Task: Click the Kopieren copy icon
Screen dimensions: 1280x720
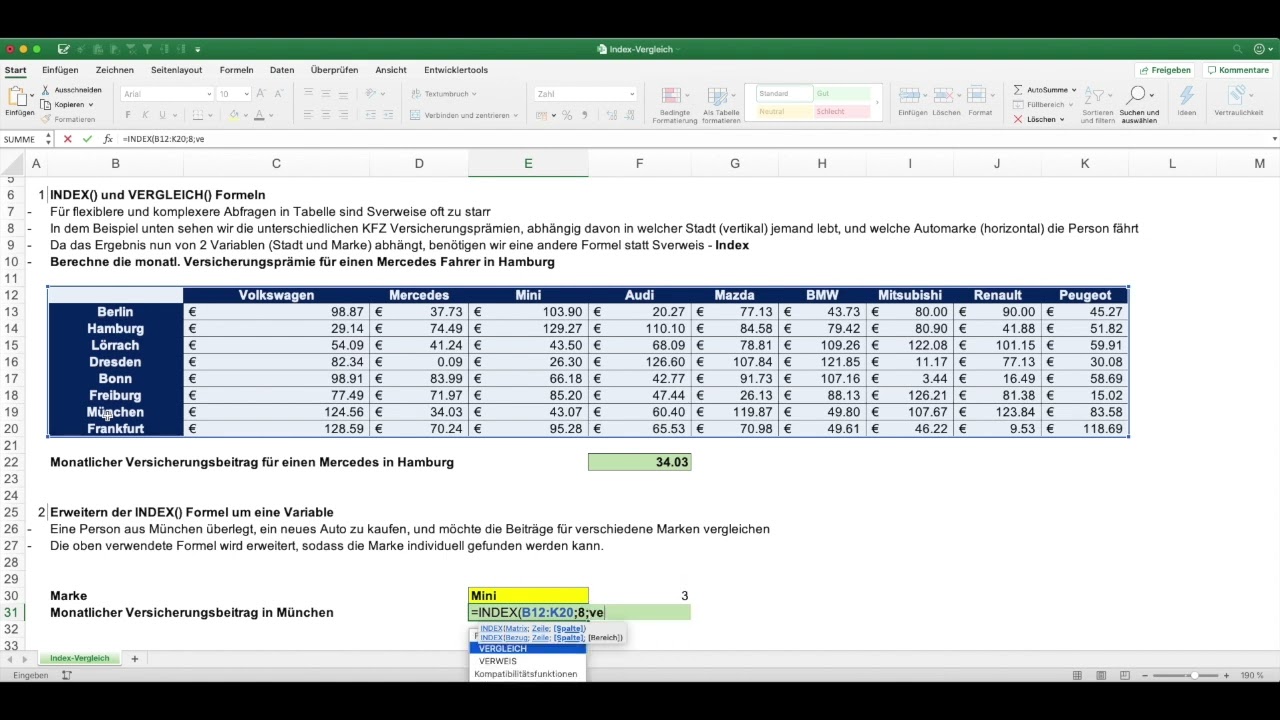Action: coord(46,104)
